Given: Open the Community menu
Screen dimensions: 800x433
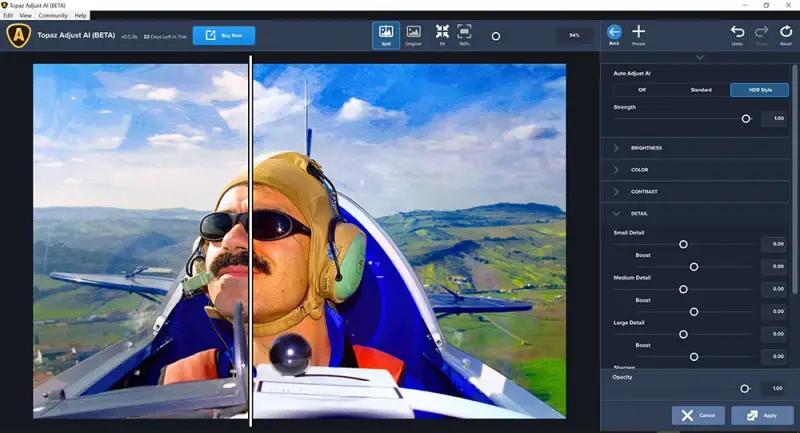Looking at the screenshot, I should point(52,16).
